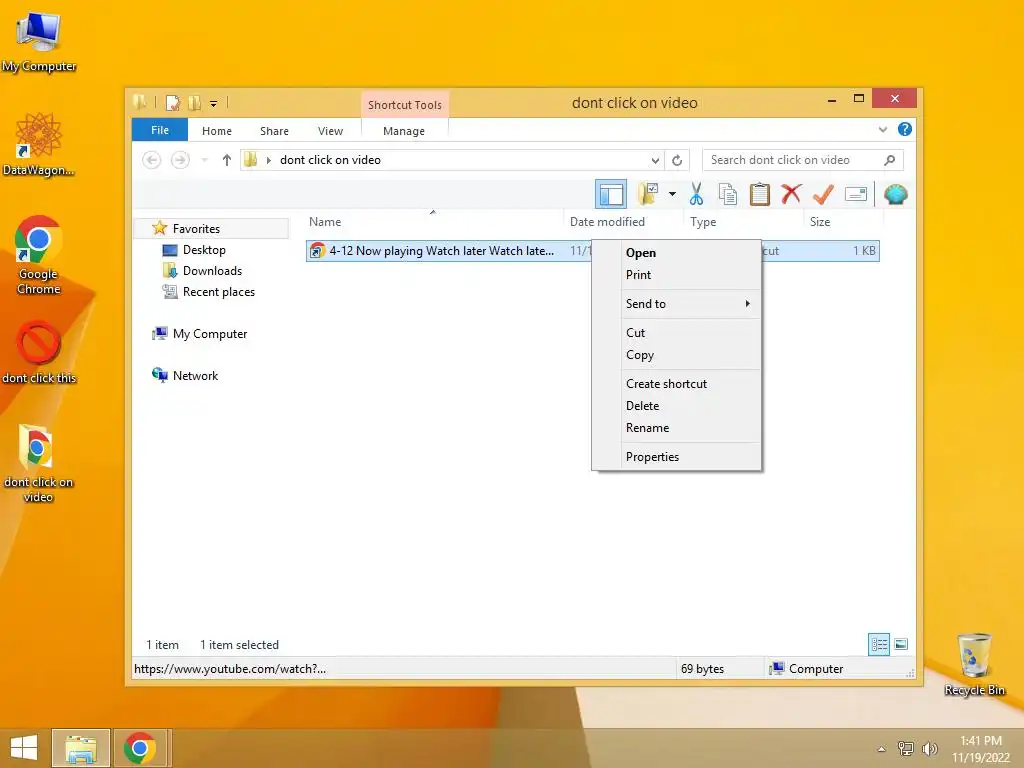Select the 'dont click this' desktop icon
Image resolution: width=1024 pixels, height=768 pixels.
pos(39,351)
